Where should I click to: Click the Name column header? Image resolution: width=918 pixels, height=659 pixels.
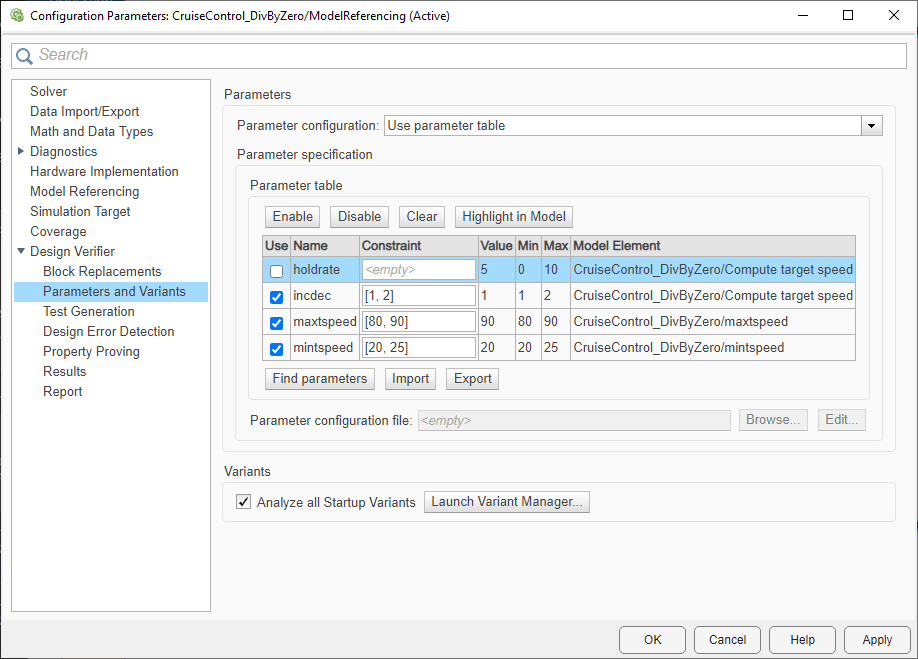coord(325,246)
